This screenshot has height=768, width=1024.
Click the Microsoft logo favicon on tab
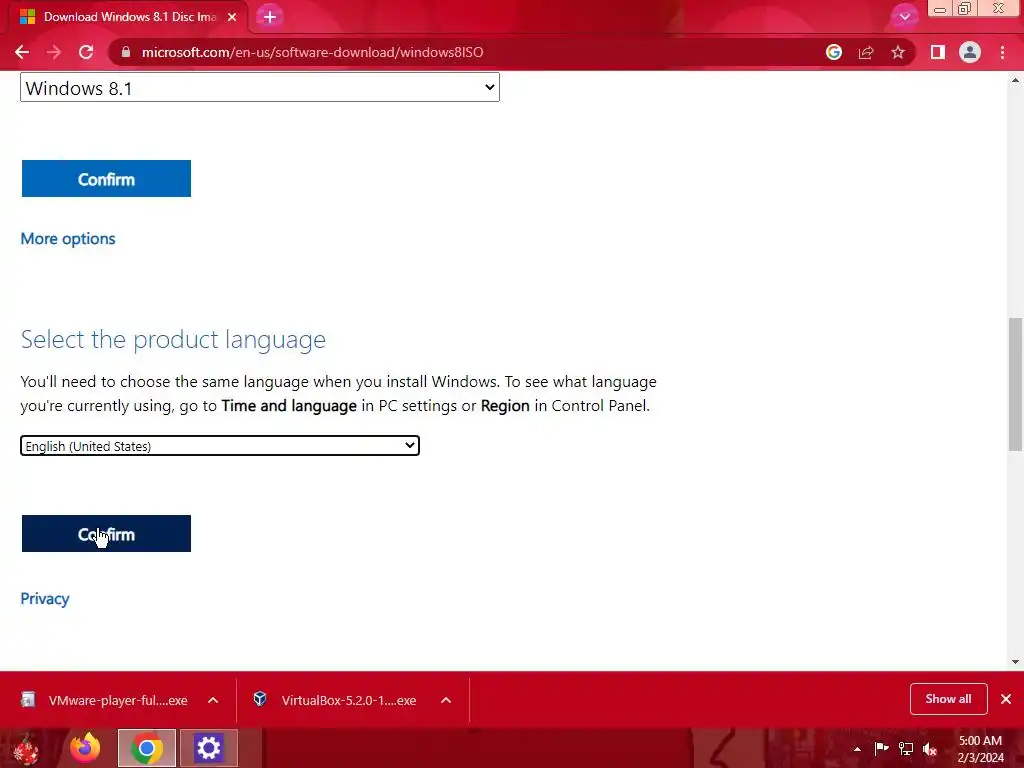point(27,17)
